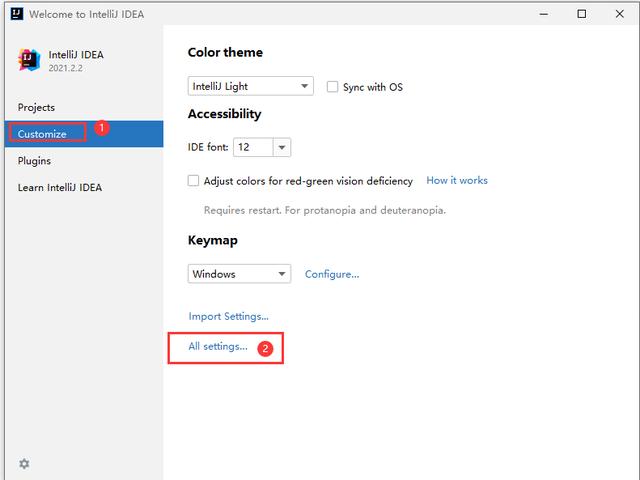Click Import Settings... link
The height and width of the screenshot is (480, 640).
[229, 316]
